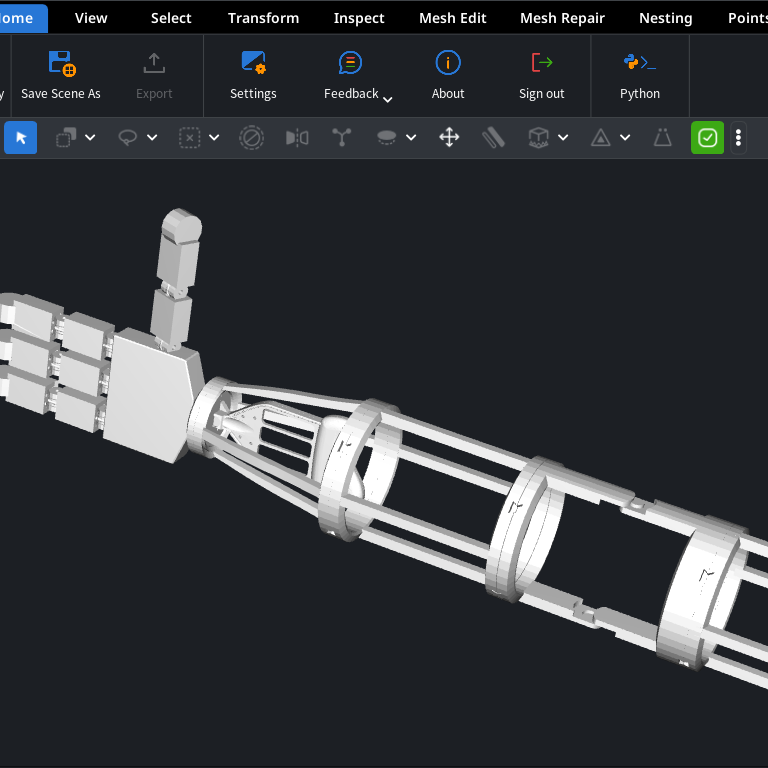Image resolution: width=768 pixels, height=768 pixels.
Task: Click the Save Scene As icon
Action: (x=62, y=64)
